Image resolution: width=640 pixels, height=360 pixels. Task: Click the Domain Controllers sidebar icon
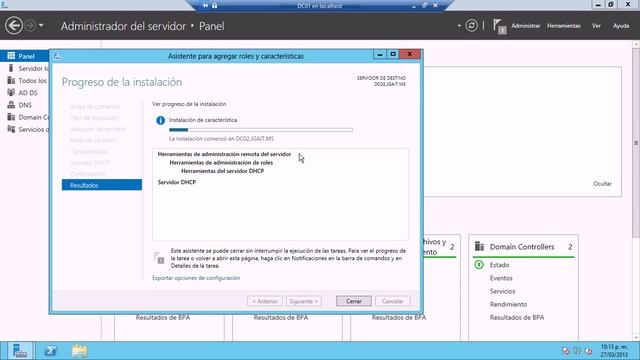click(11, 117)
